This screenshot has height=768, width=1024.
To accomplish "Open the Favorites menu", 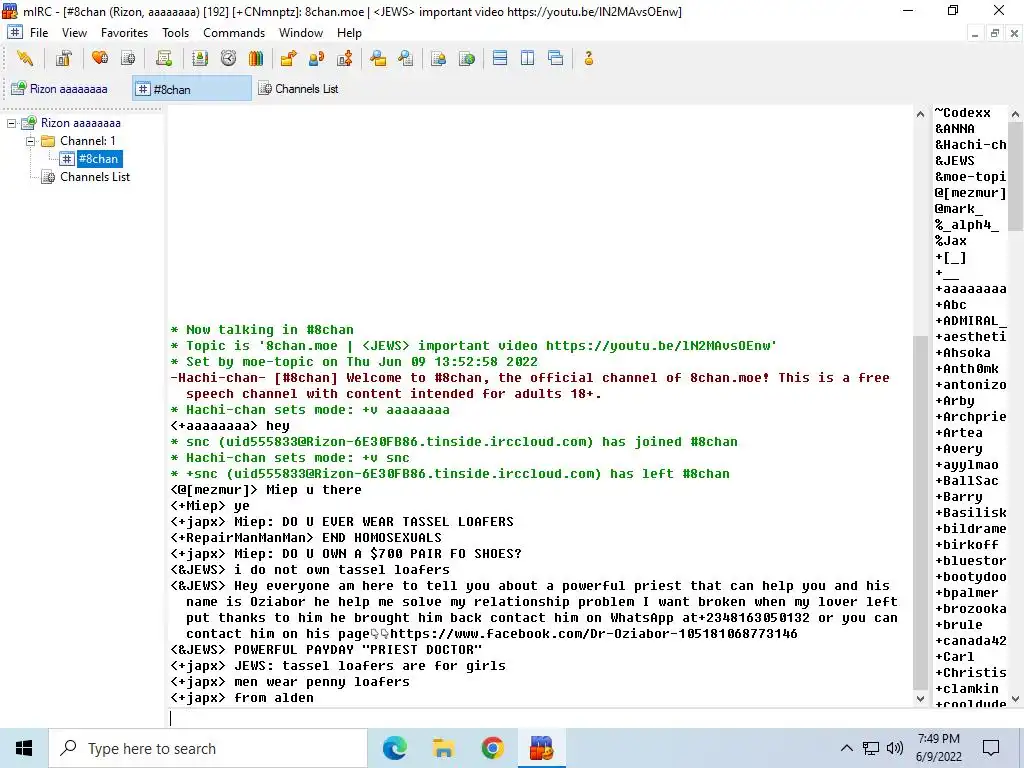I will click(x=124, y=33).
